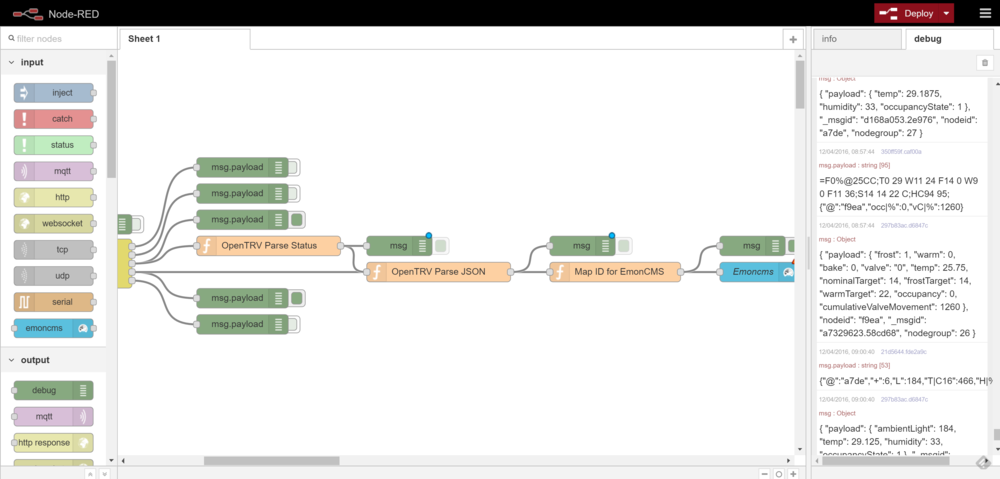Expand all palette categories button
The width and height of the screenshot is (1000, 479).
click(x=104, y=474)
